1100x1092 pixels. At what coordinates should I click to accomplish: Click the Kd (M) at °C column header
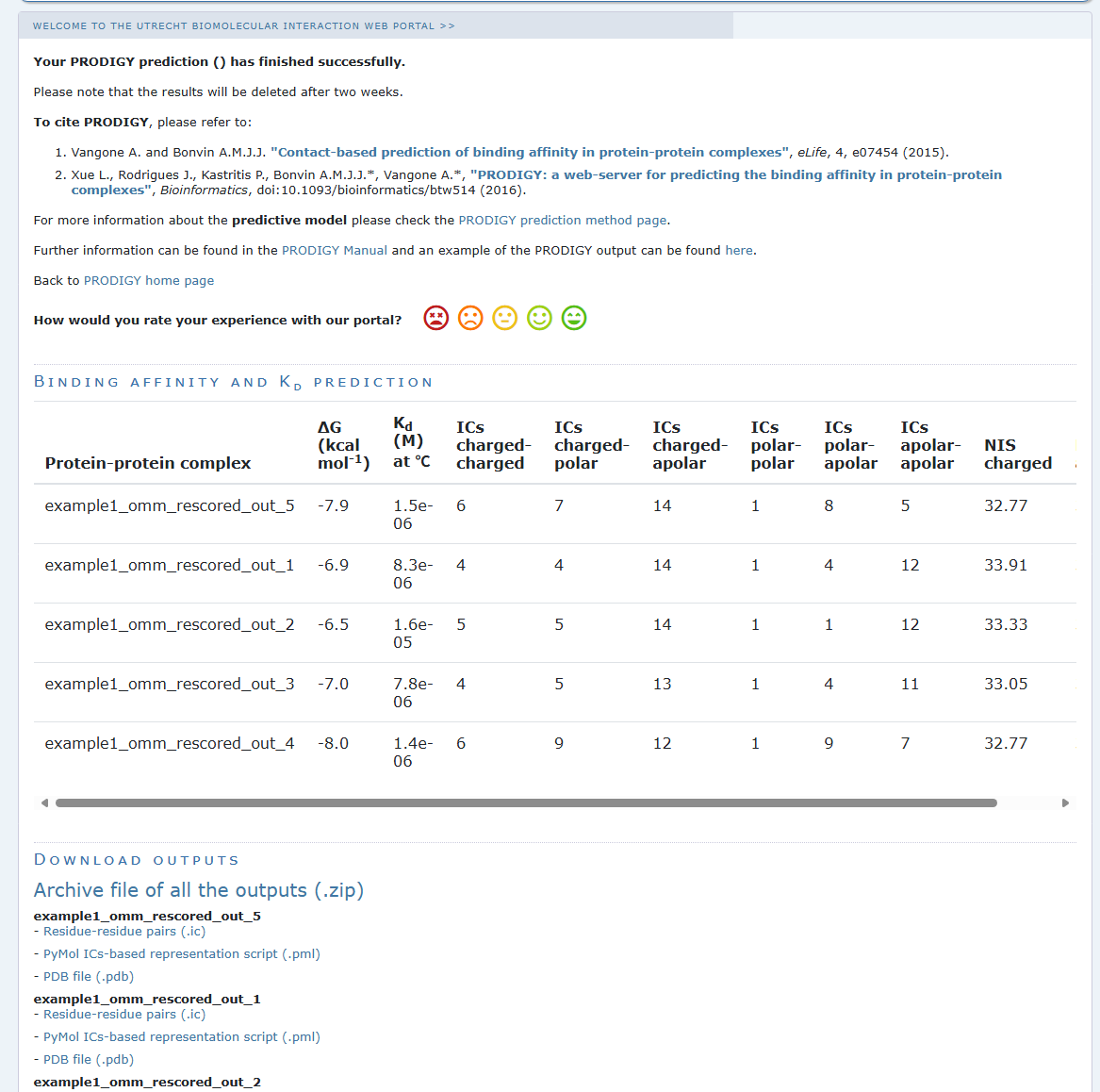pos(412,443)
